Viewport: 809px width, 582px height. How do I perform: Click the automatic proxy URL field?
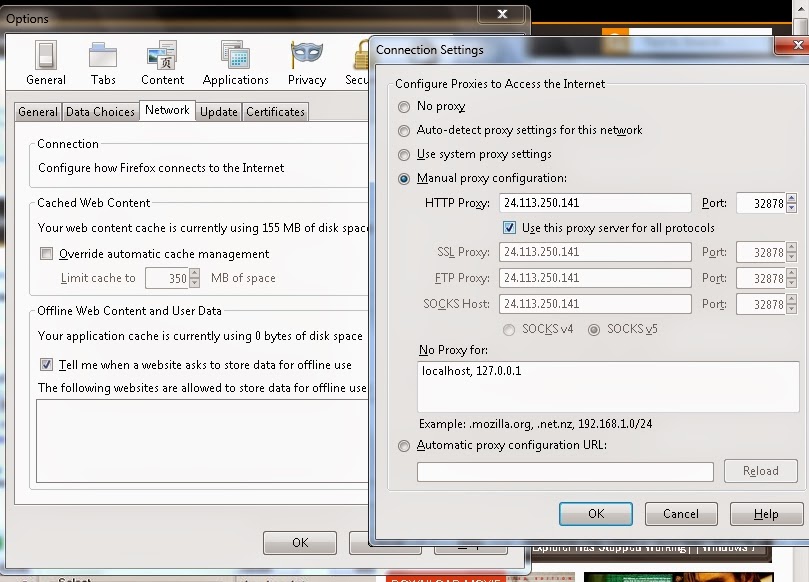tap(565, 472)
